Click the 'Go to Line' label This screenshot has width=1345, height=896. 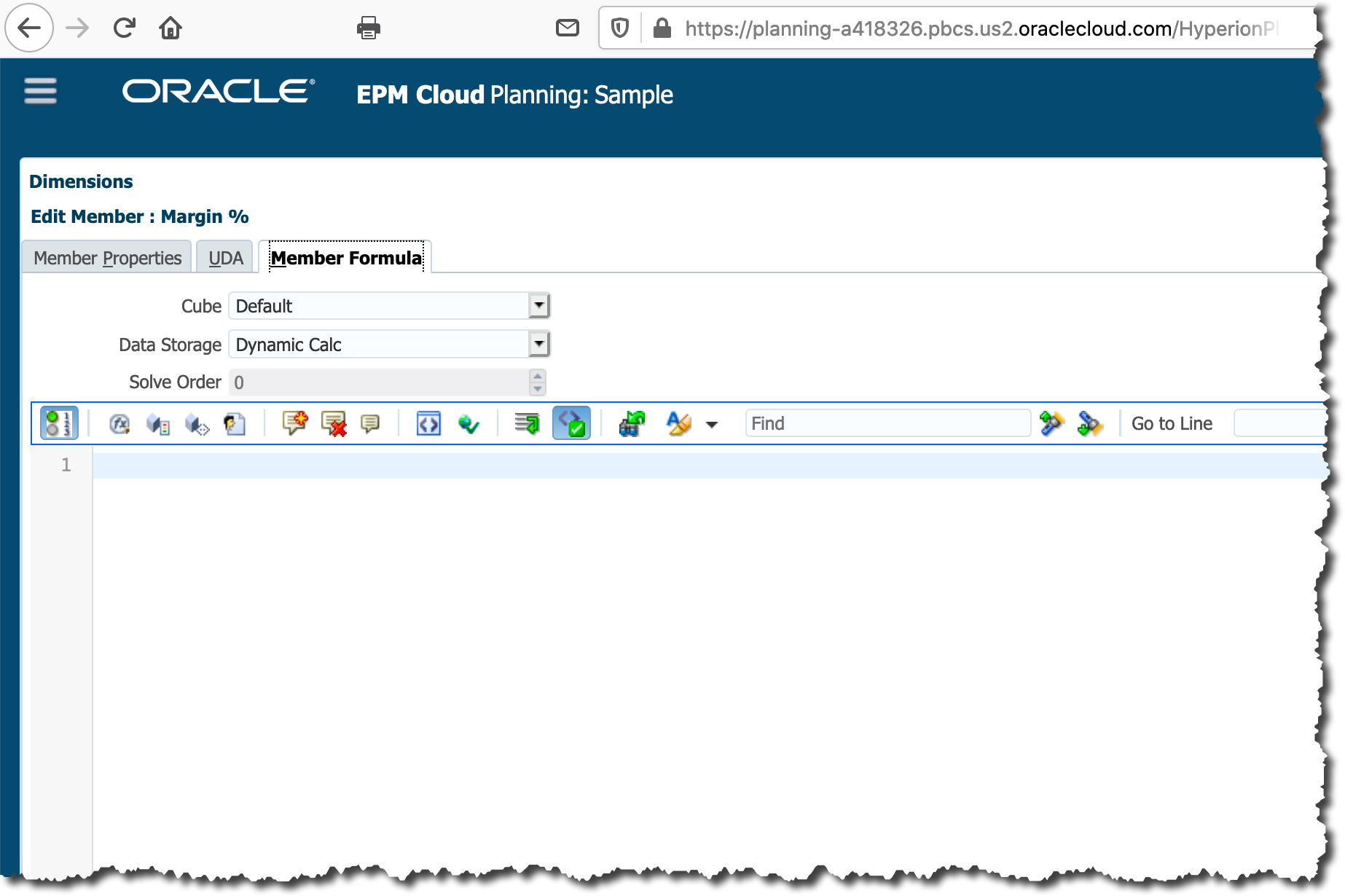1172,423
